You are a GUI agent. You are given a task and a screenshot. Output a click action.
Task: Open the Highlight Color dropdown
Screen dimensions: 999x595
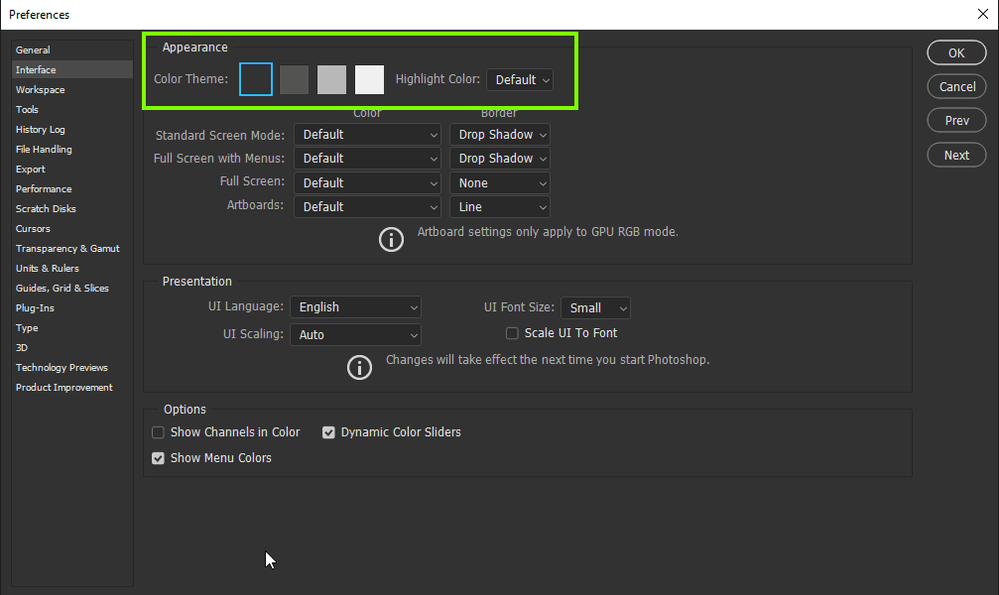click(519, 79)
